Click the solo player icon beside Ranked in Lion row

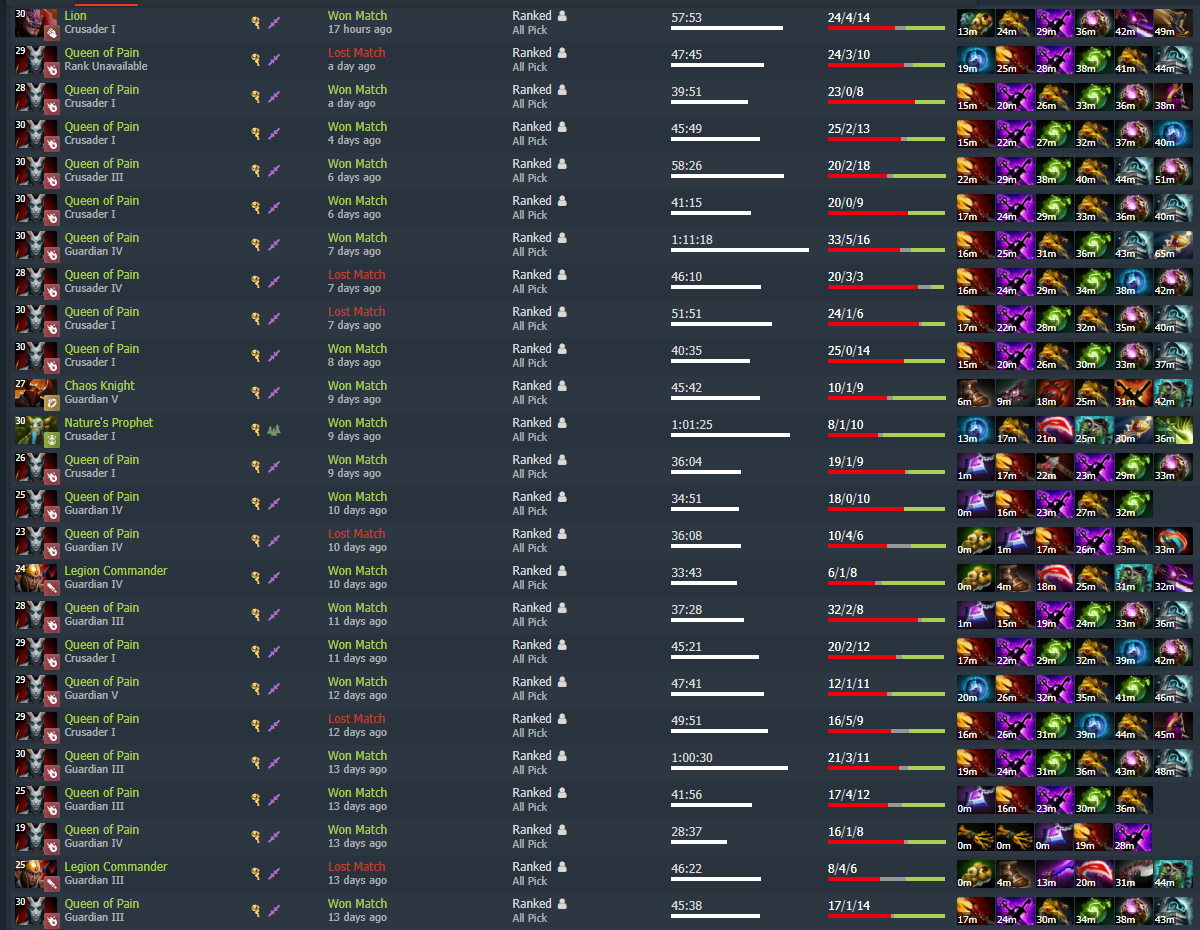point(562,16)
